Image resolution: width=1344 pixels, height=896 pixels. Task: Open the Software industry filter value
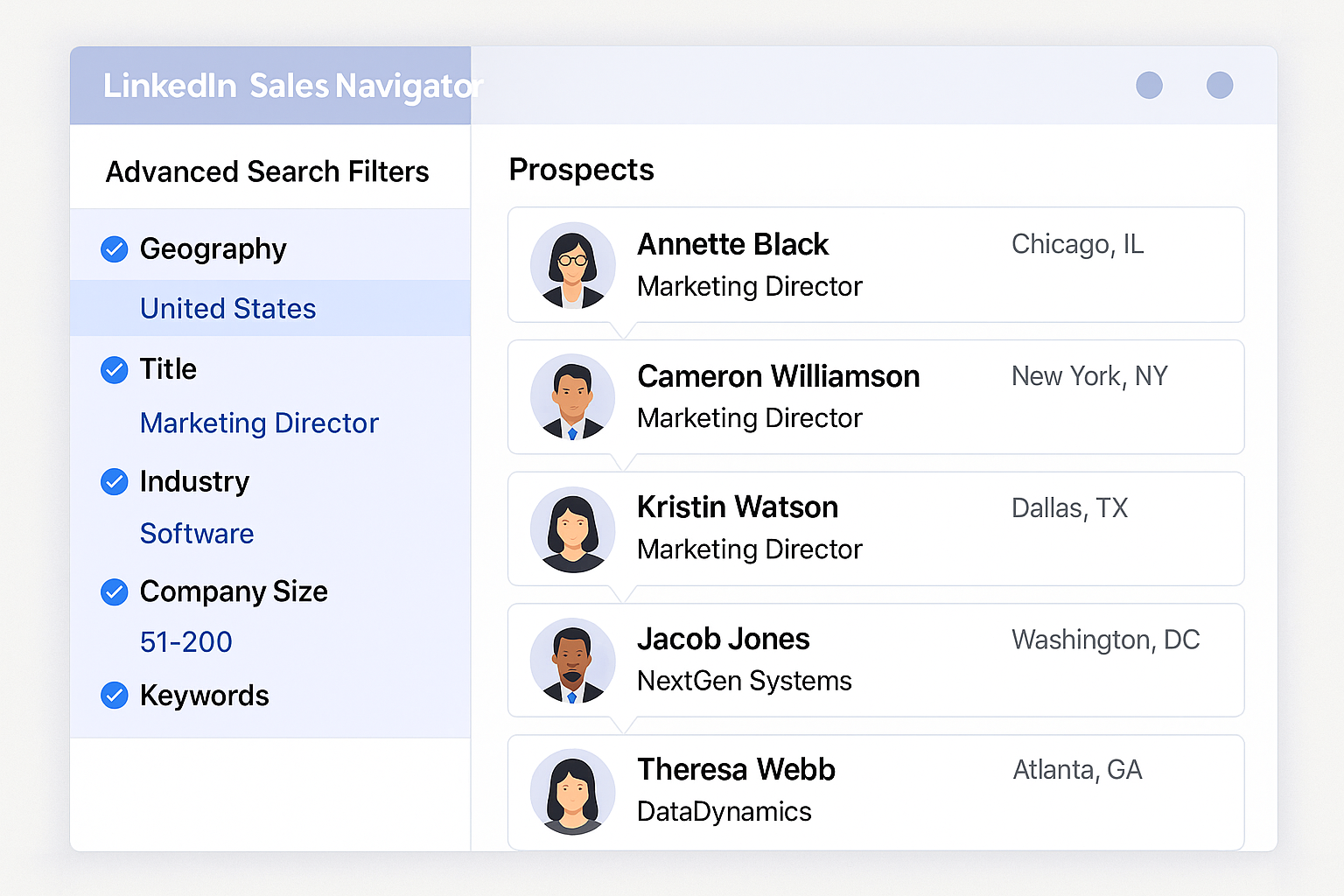tap(197, 534)
